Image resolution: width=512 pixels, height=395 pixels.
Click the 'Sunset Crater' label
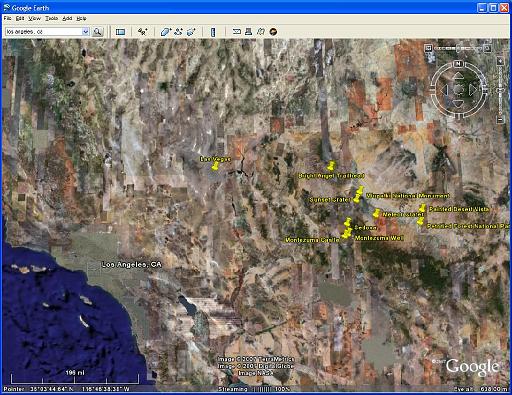point(330,200)
